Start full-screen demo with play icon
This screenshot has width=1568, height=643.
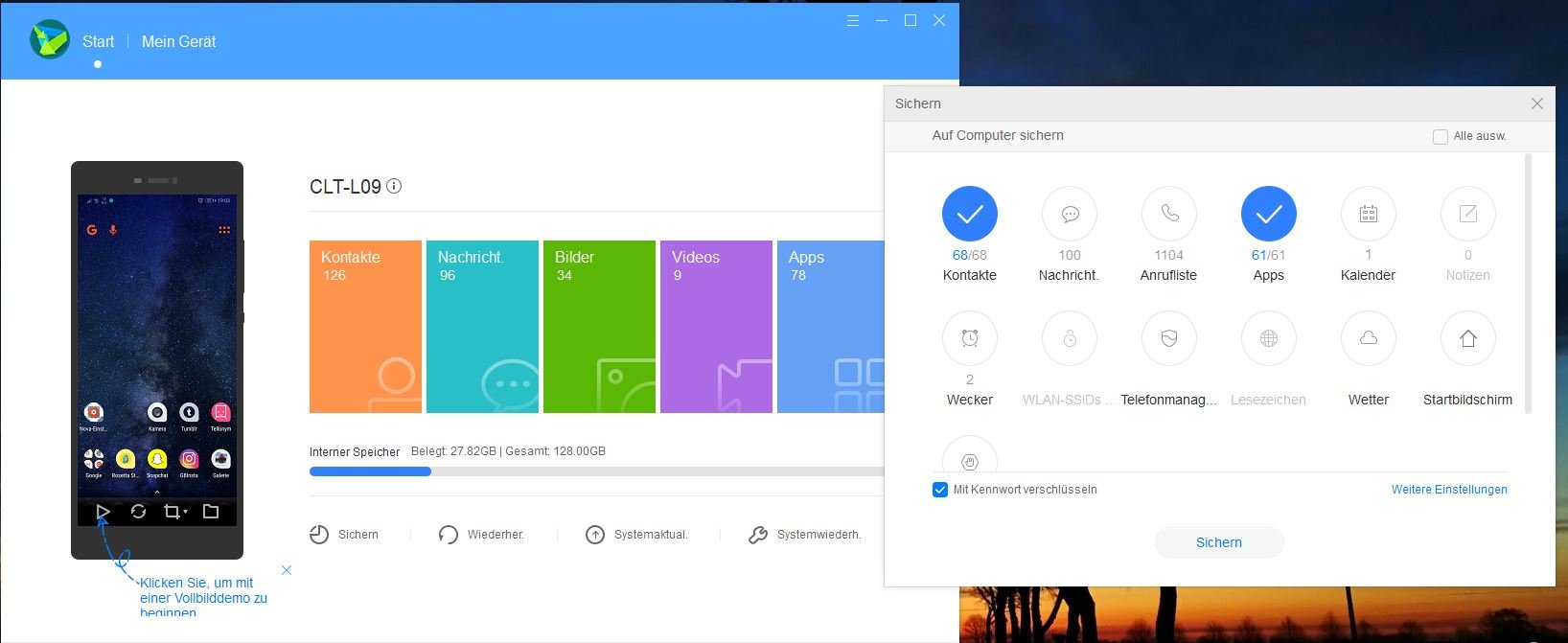[x=103, y=512]
